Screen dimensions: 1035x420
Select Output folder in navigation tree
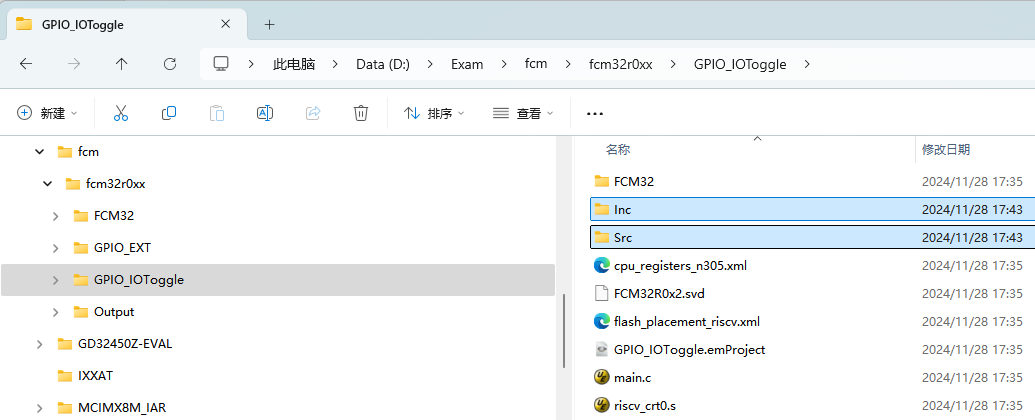114,312
